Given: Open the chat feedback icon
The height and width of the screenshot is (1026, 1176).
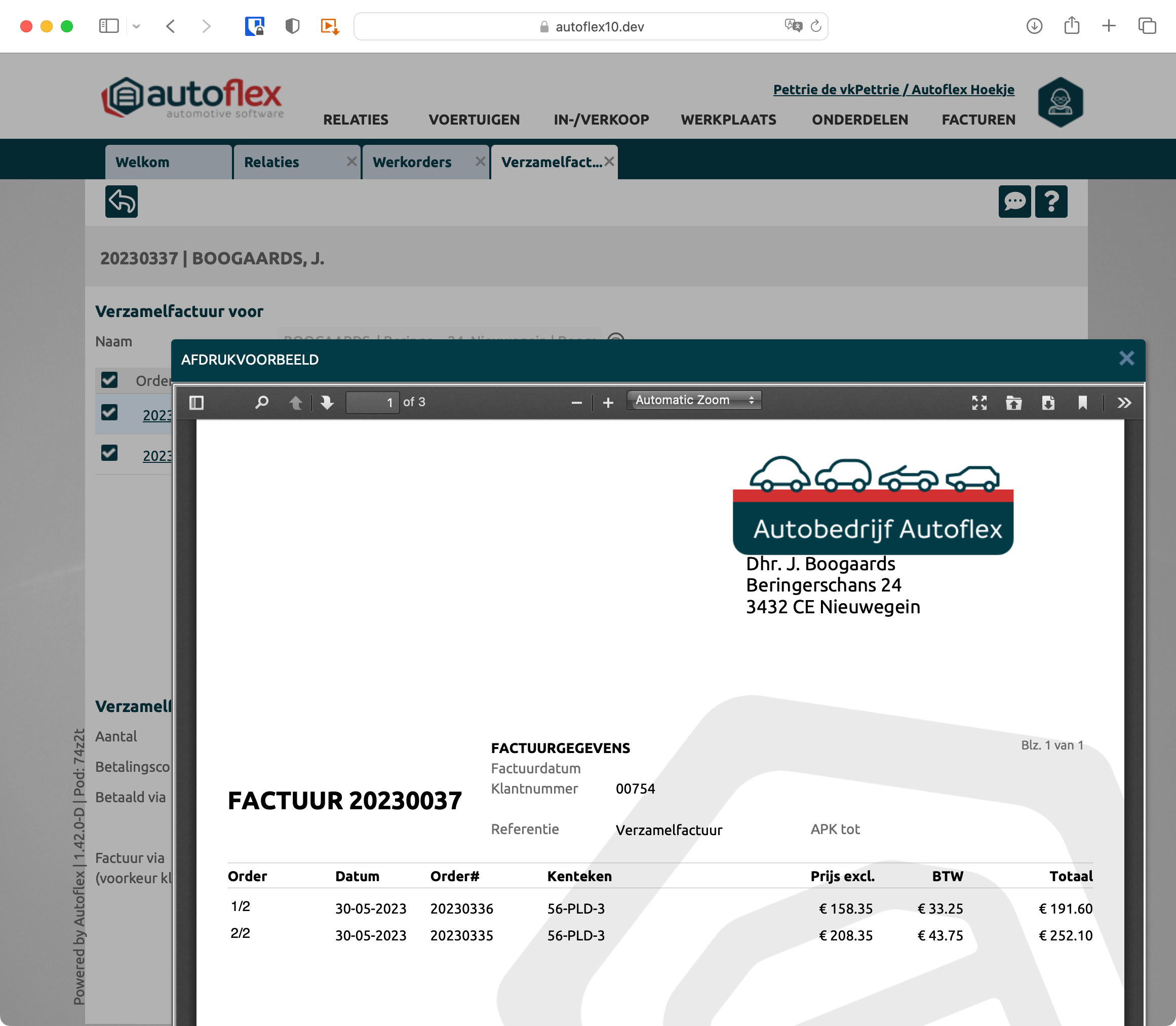Looking at the screenshot, I should [x=1014, y=202].
